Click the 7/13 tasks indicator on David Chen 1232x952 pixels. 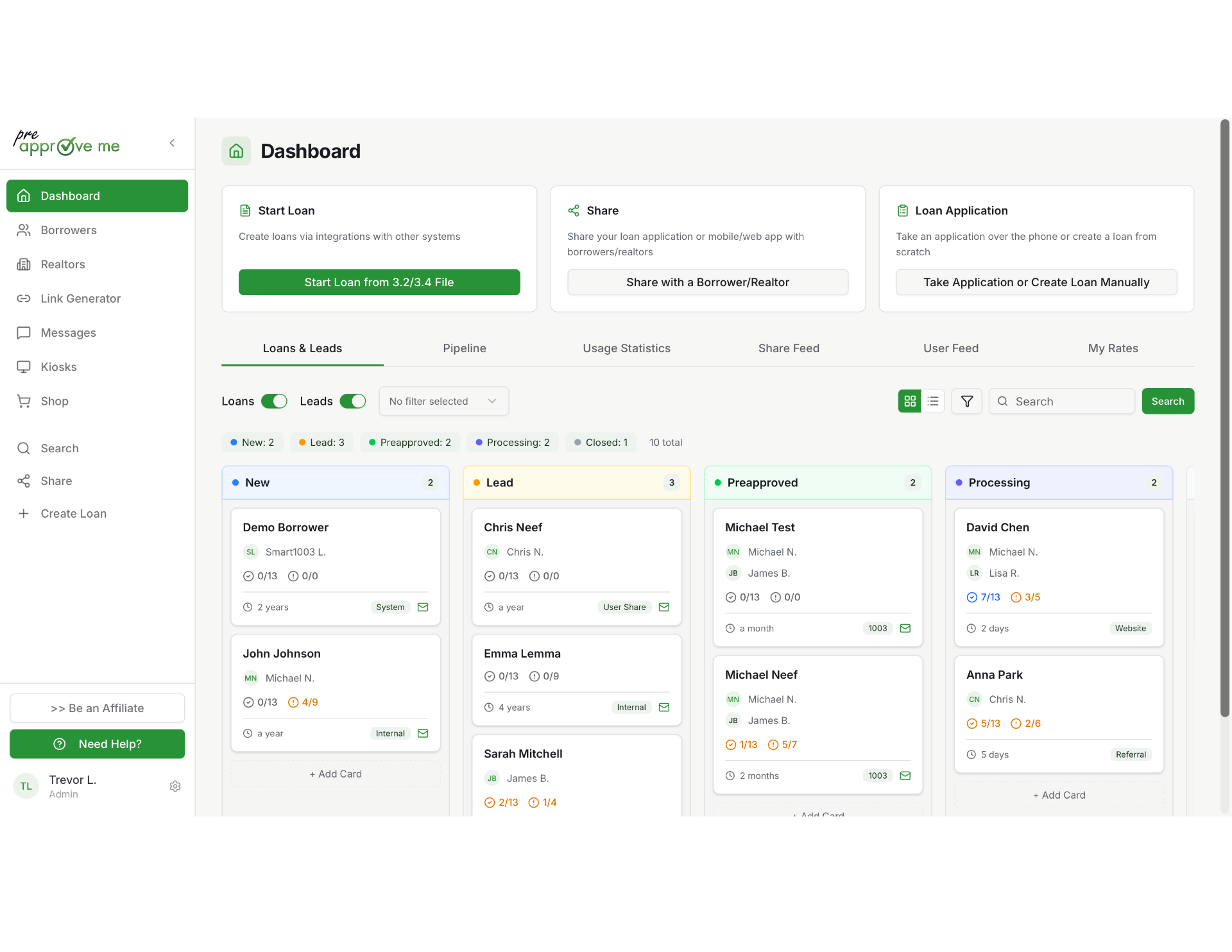click(x=983, y=597)
